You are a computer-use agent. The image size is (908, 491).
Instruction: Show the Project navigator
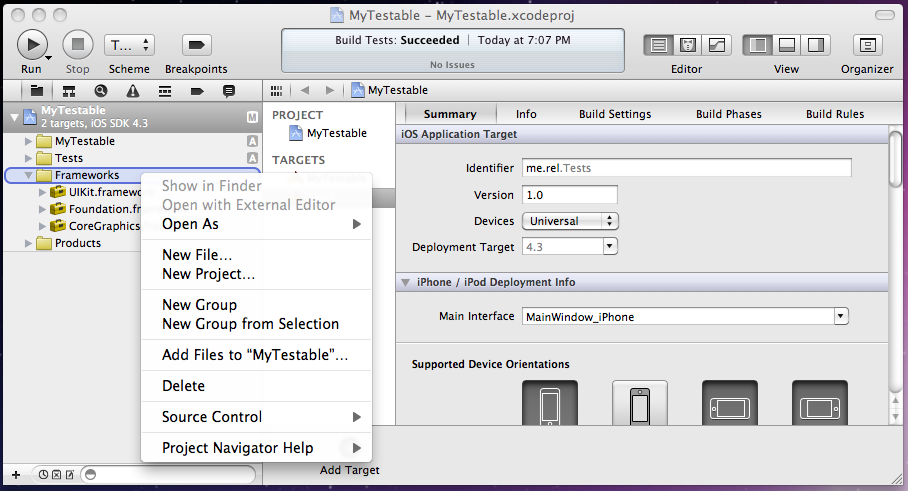(x=37, y=90)
